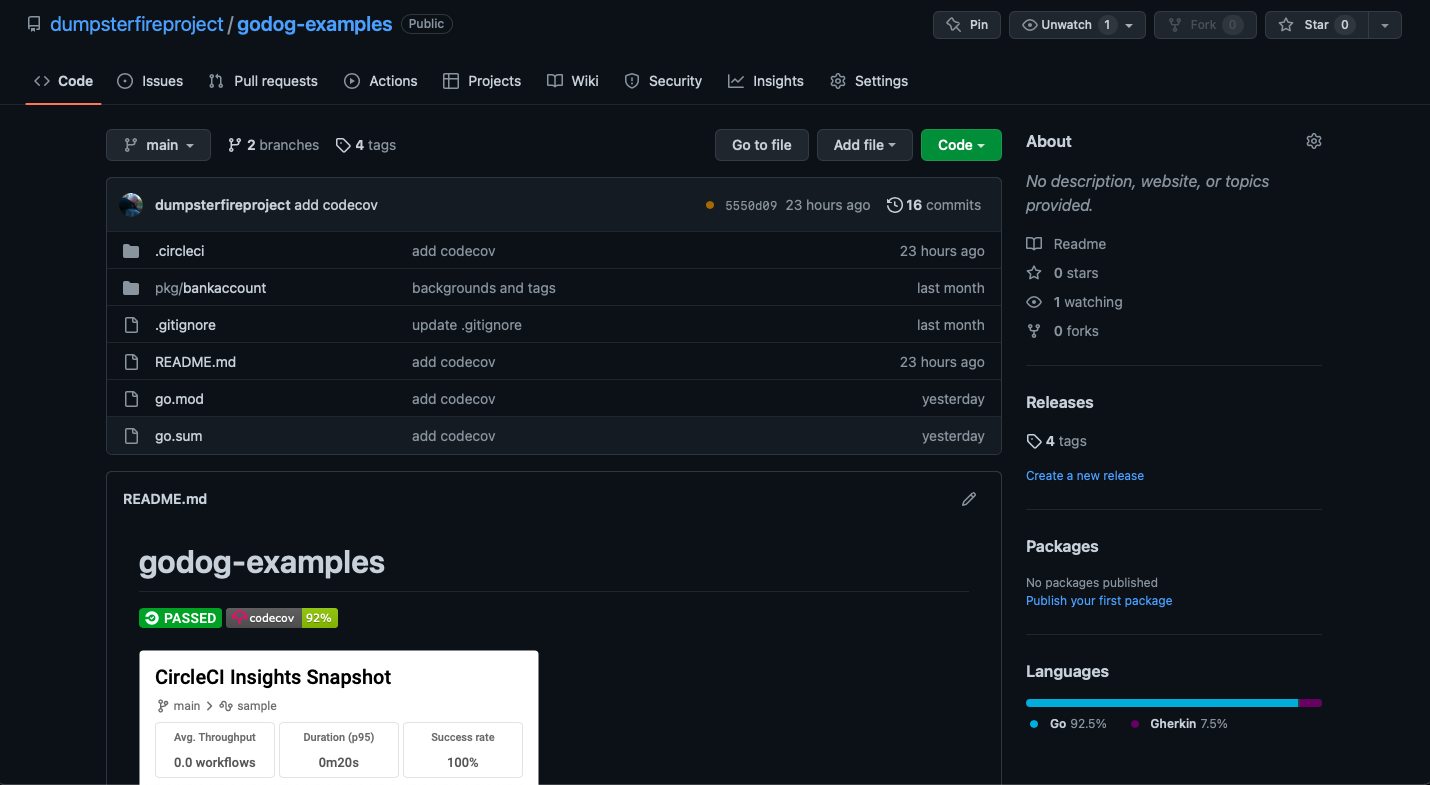Click the About settings gear icon
This screenshot has width=1430, height=785.
pos(1314,141)
